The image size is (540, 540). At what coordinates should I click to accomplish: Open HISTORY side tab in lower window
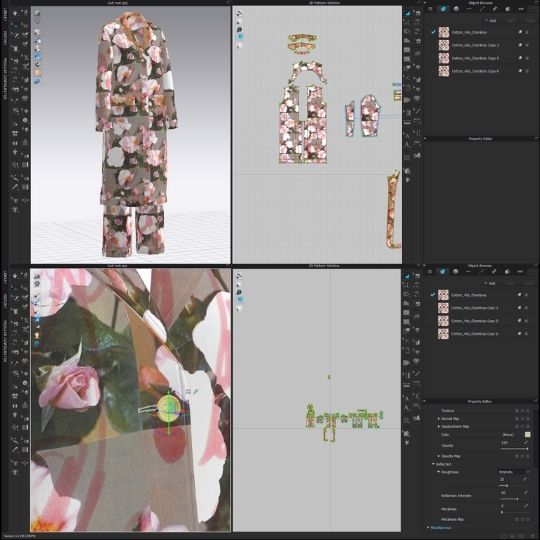tap(5, 301)
